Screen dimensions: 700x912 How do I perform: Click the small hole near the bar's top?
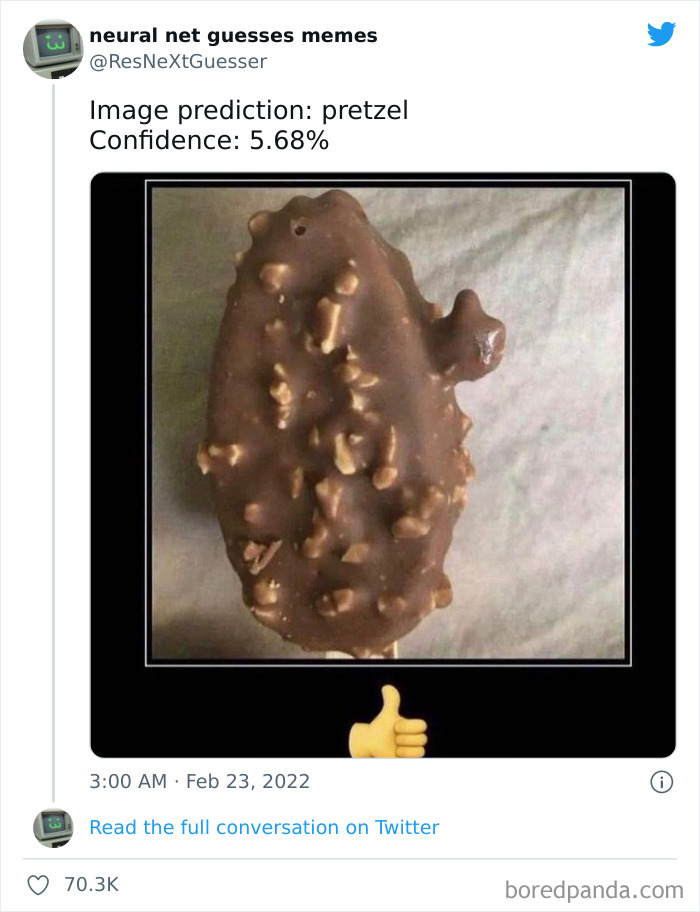coord(299,229)
